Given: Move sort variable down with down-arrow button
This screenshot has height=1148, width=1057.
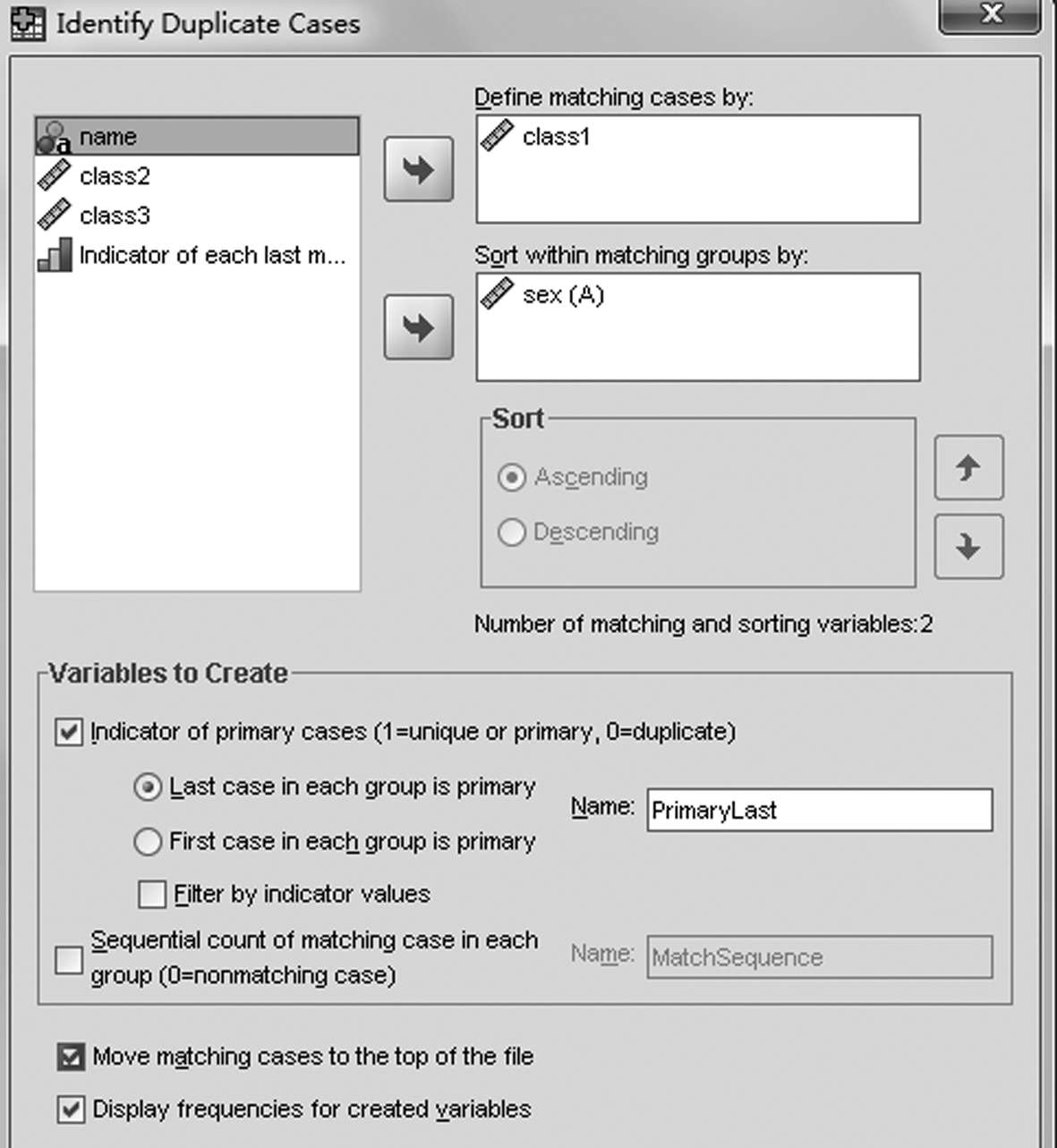Looking at the screenshot, I should [x=968, y=547].
